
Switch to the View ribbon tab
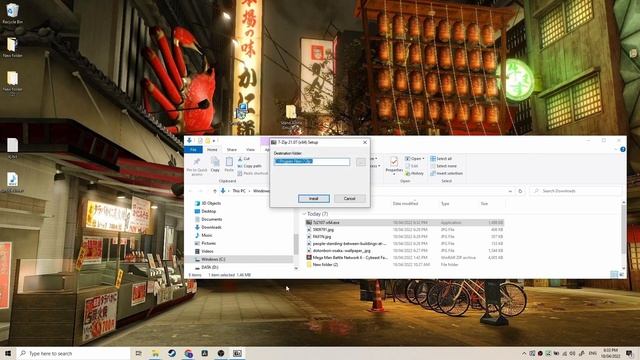point(250,150)
